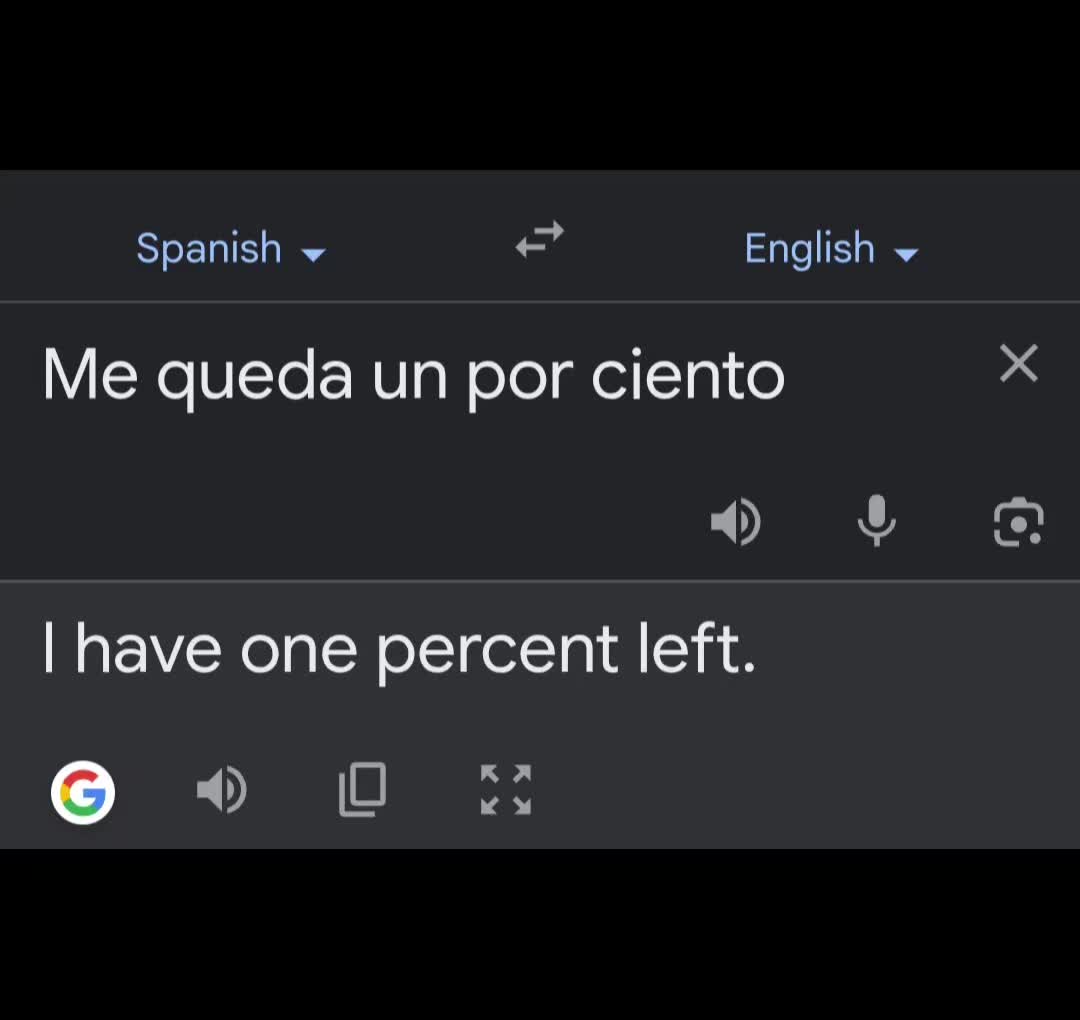Select the translation 'I have one percent left.'
The height and width of the screenshot is (1020, 1080).
399,649
